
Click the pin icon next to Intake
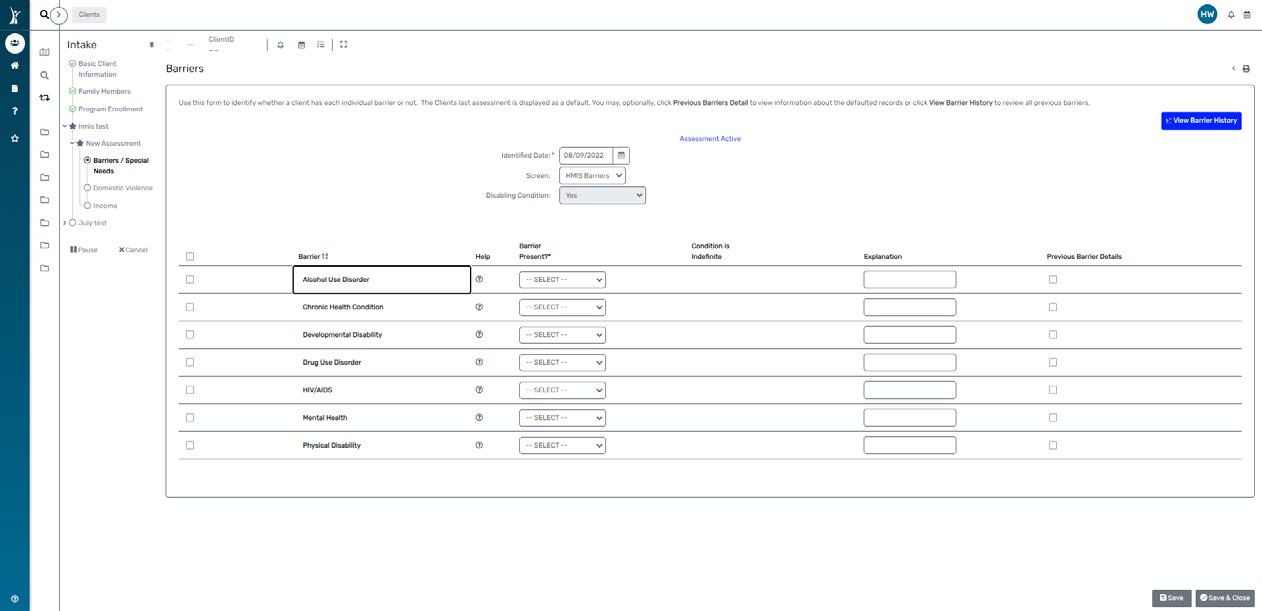tap(151, 44)
